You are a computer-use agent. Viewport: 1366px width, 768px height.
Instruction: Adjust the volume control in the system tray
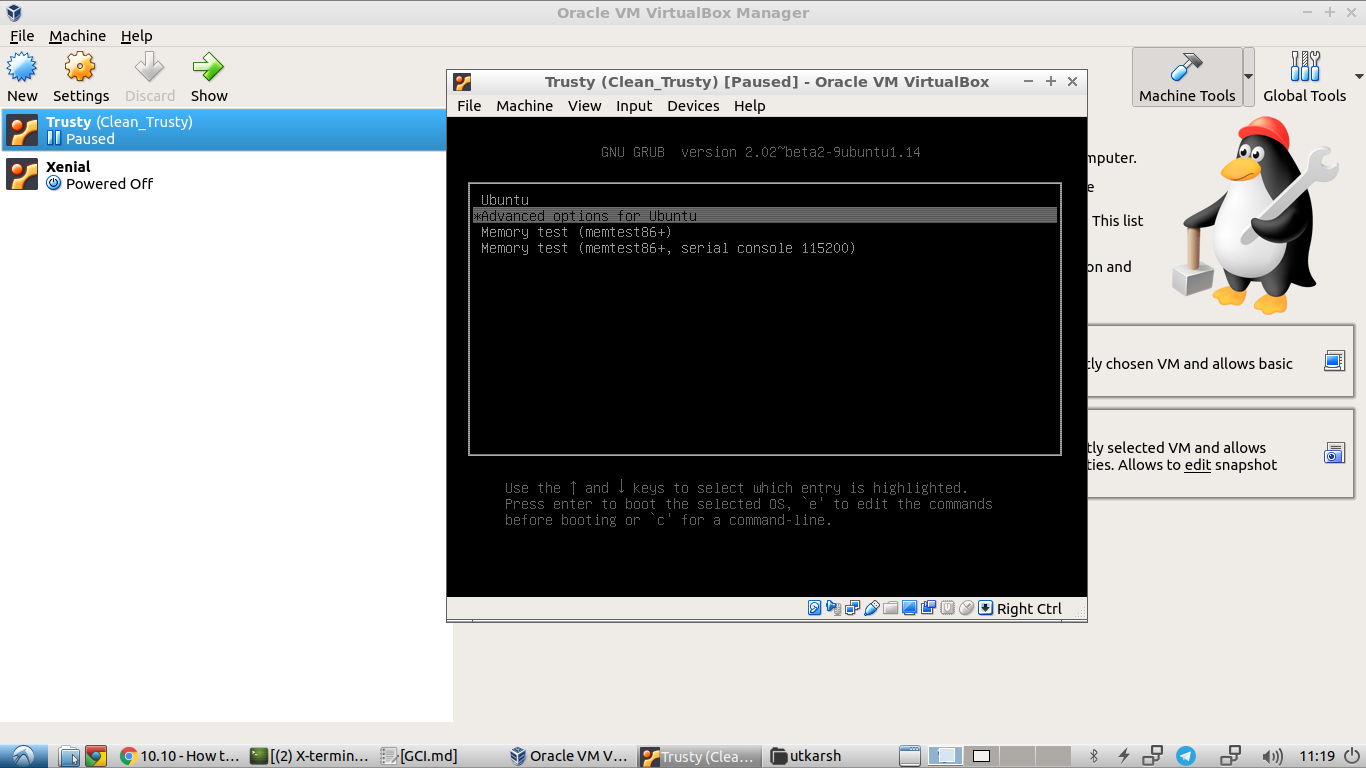1272,756
